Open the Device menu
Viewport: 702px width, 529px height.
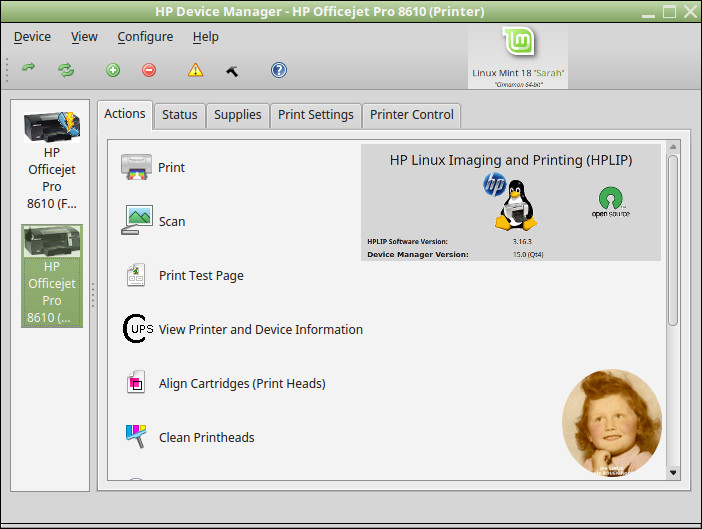point(32,37)
